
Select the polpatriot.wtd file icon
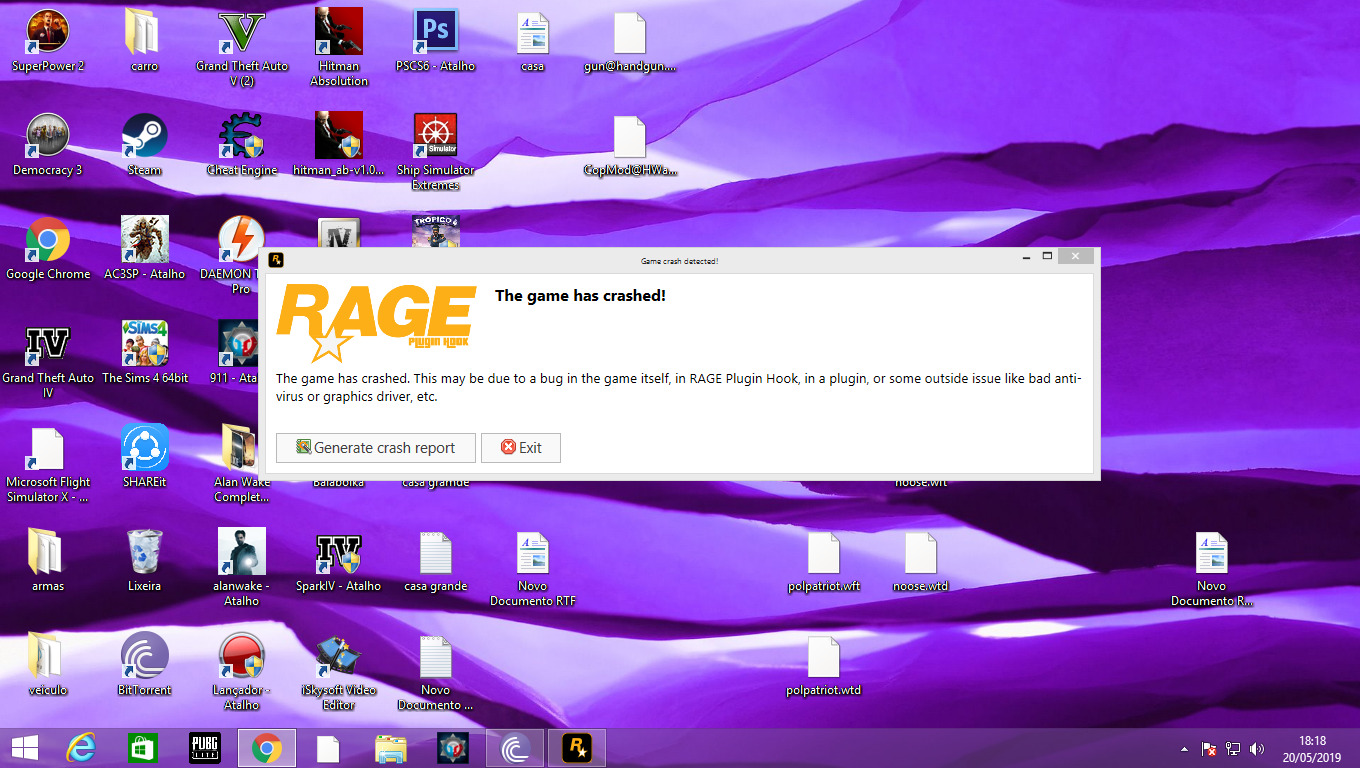[x=824, y=666]
